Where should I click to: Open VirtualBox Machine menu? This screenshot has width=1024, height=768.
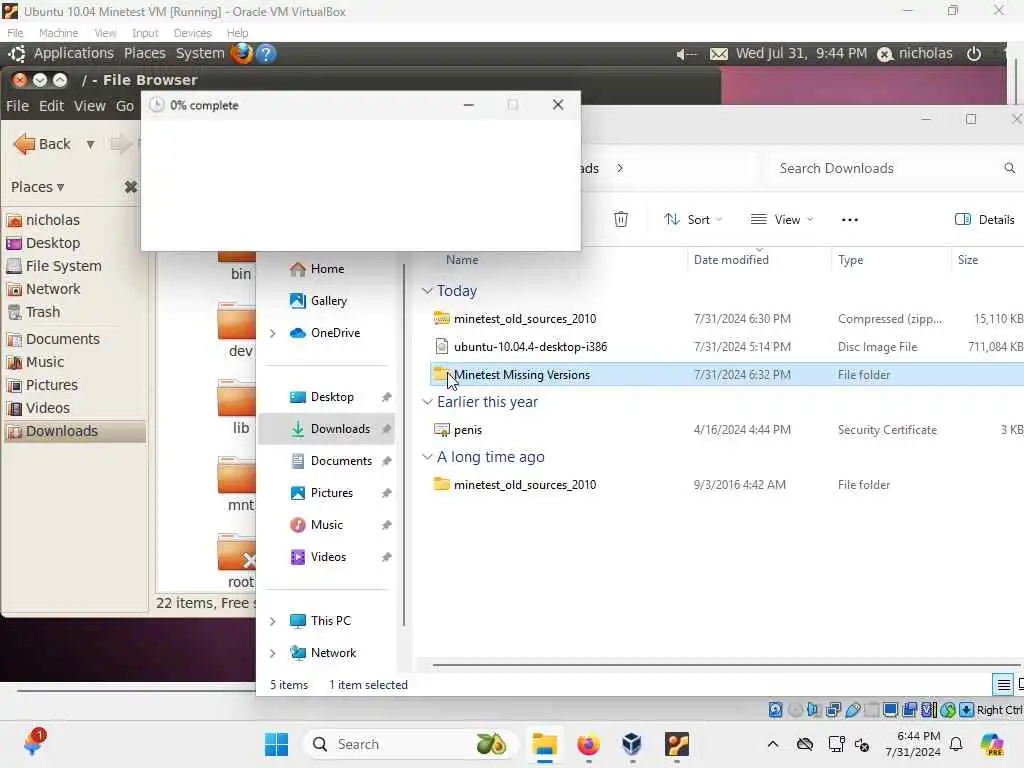coord(58,33)
